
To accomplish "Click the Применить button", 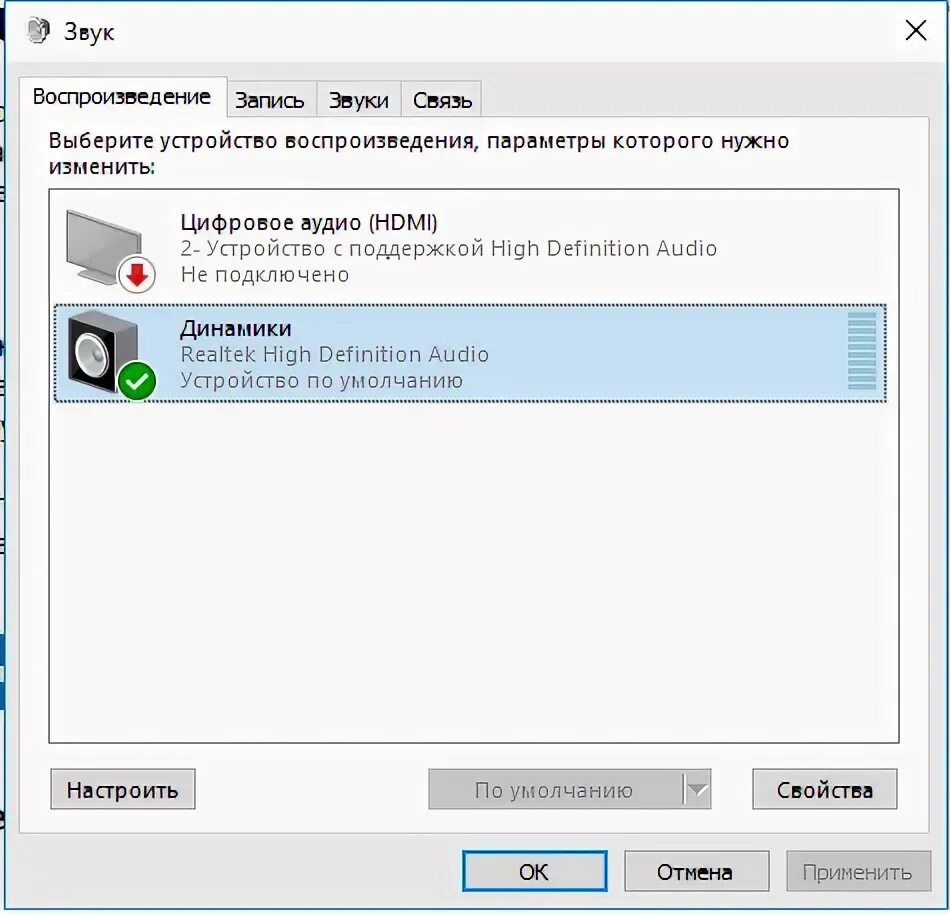I will (858, 871).
